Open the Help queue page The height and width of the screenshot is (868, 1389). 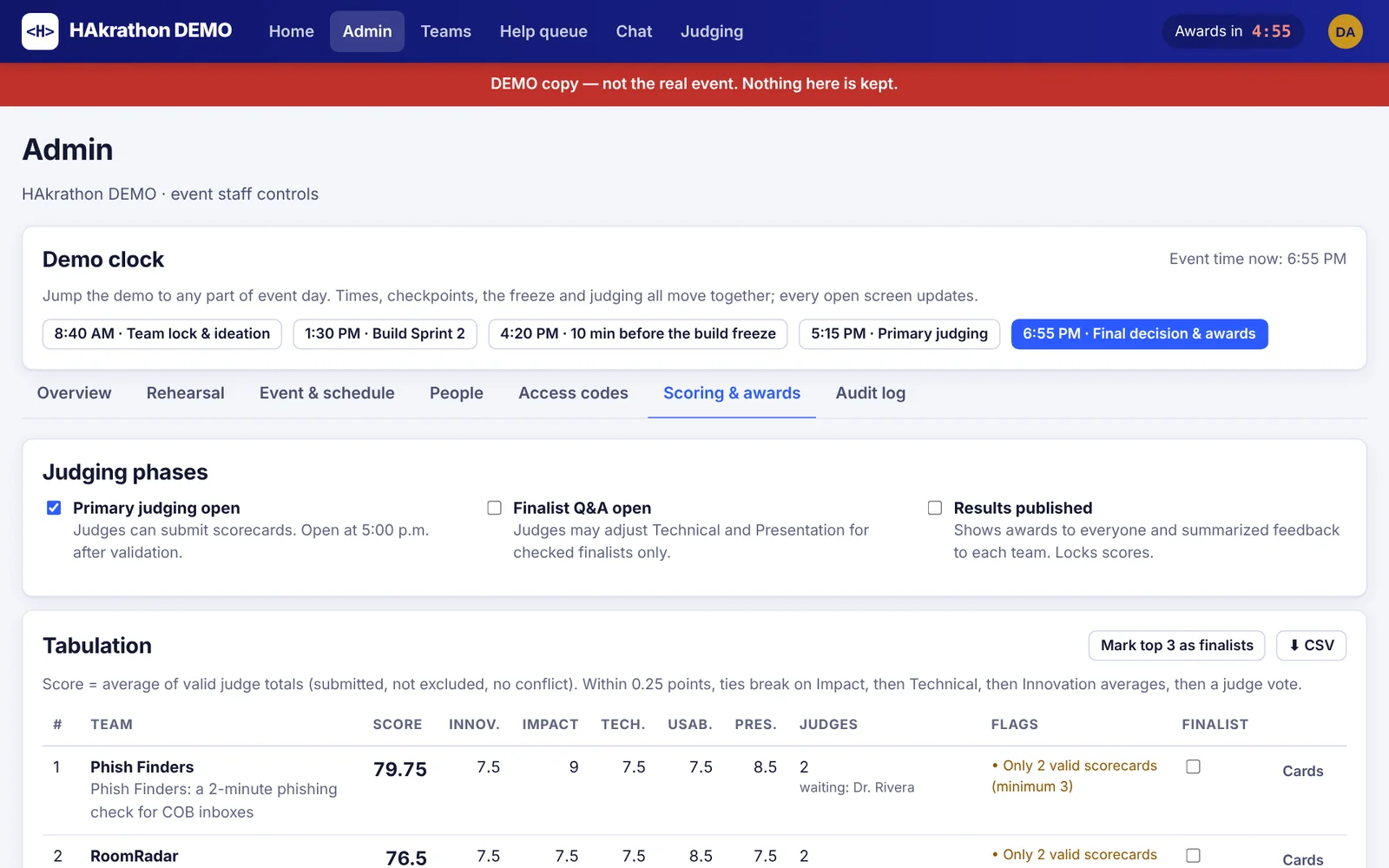tap(543, 31)
